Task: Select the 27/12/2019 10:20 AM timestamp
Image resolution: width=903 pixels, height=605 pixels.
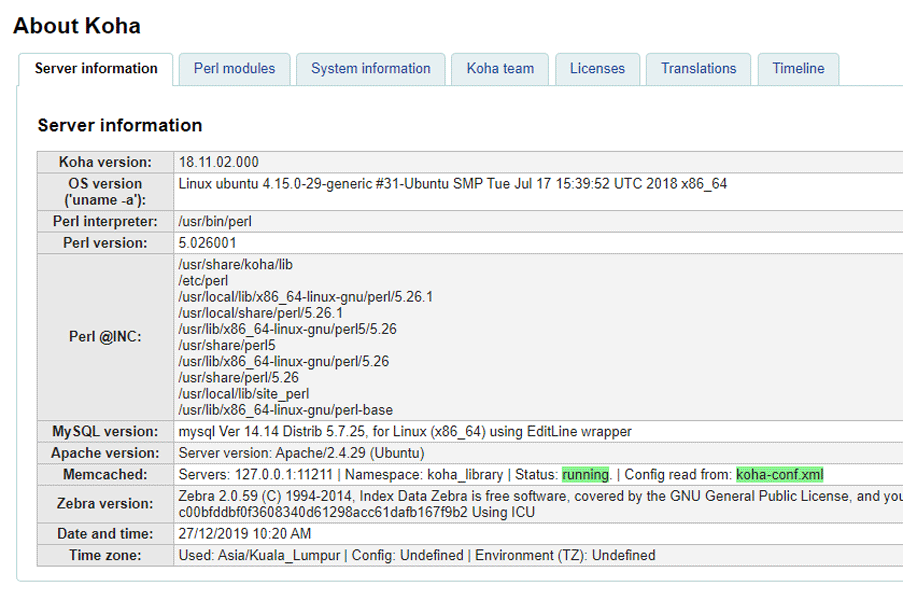Action: pyautogui.click(x=245, y=534)
